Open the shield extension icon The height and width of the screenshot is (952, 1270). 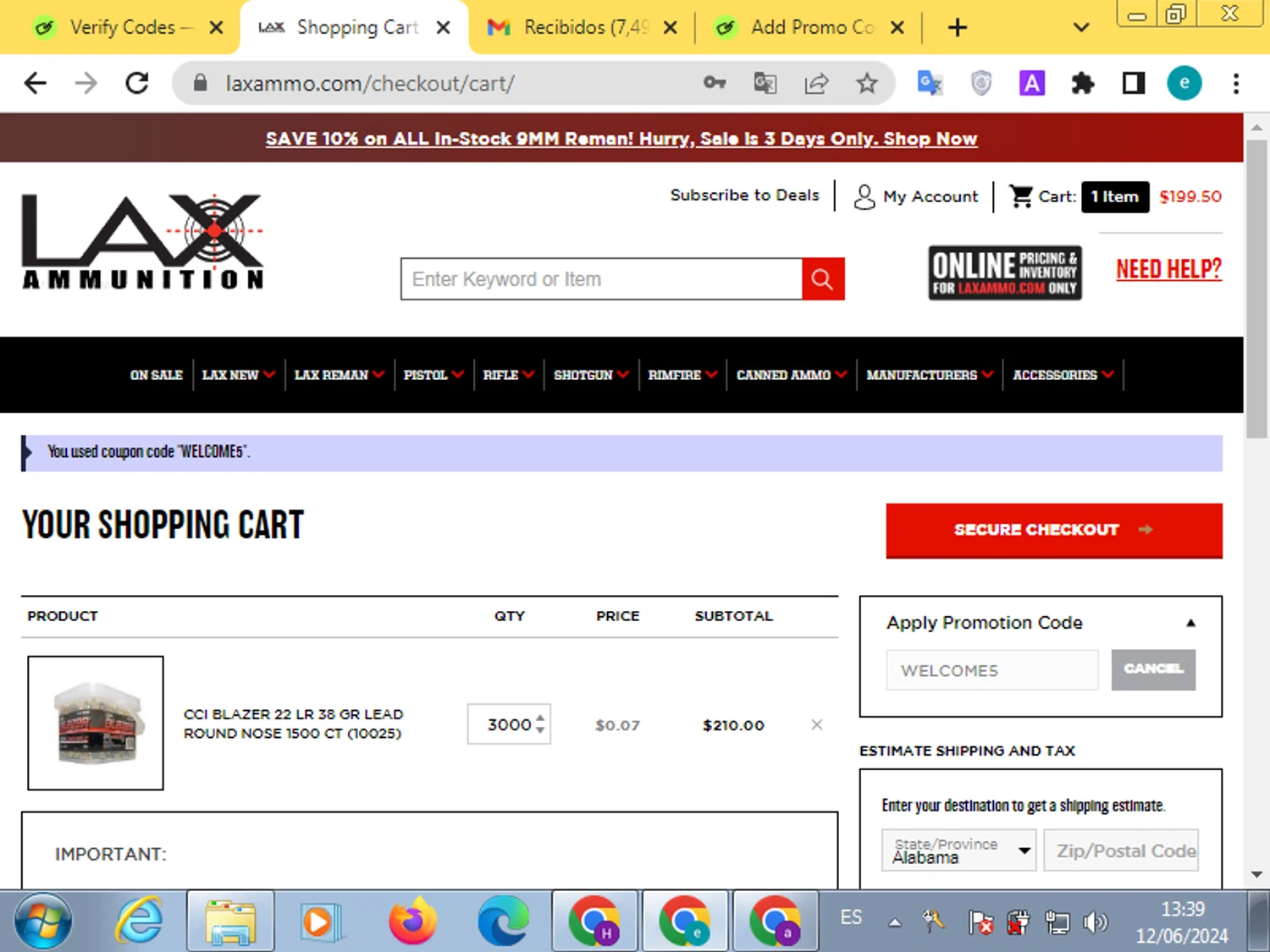pyautogui.click(x=981, y=83)
